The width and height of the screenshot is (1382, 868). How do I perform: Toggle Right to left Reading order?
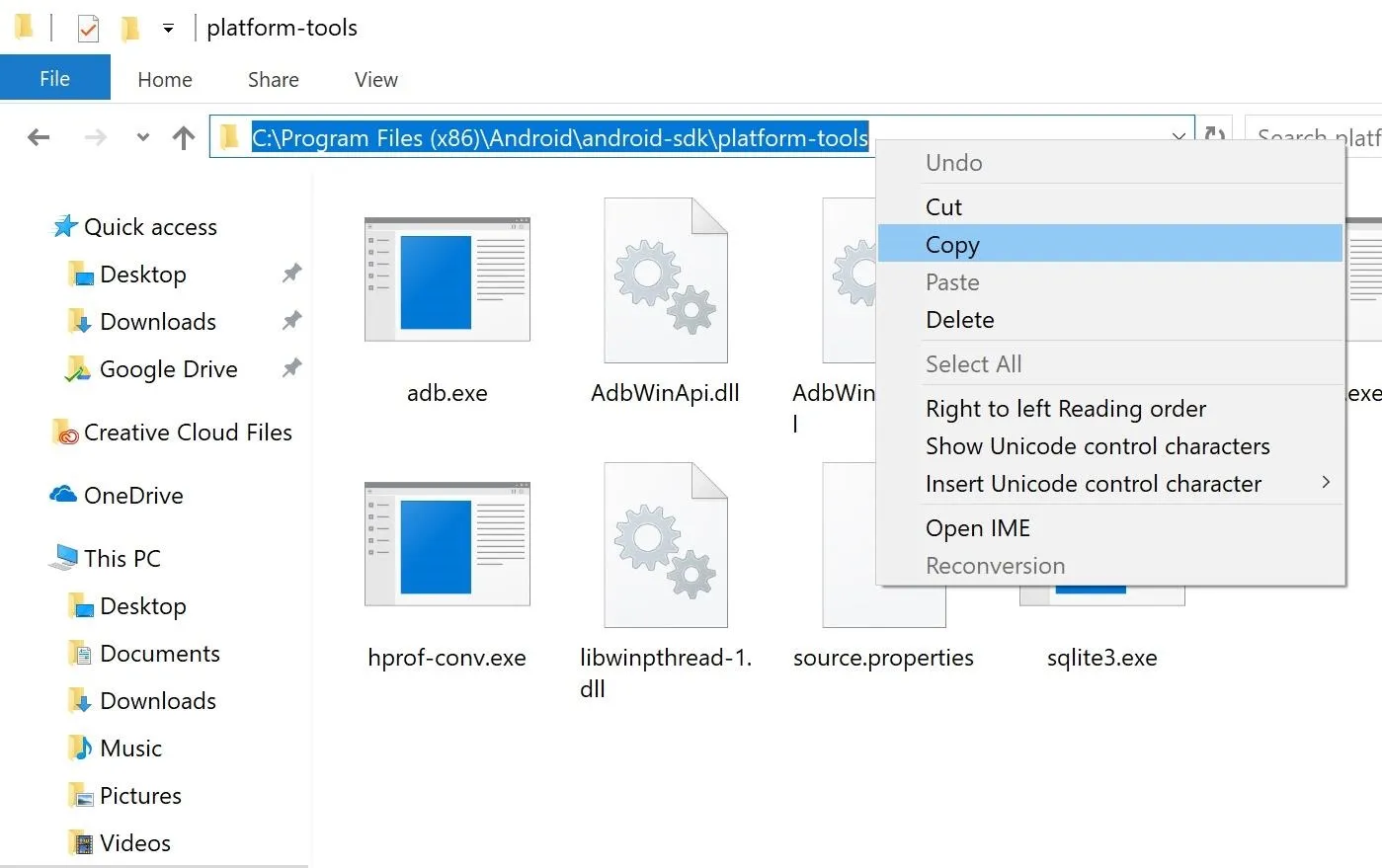click(1065, 408)
